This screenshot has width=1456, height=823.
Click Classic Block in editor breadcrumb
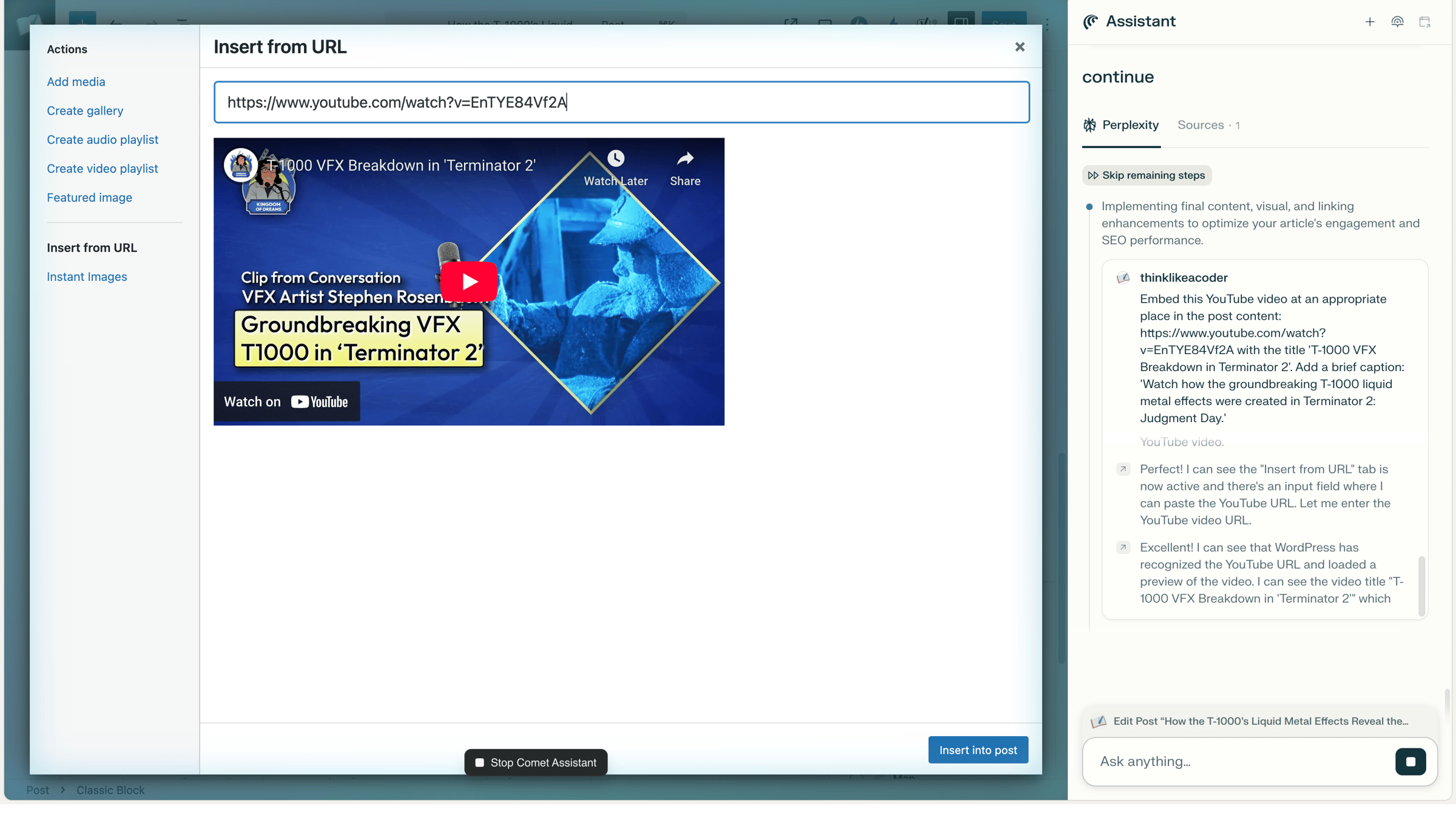(110, 790)
